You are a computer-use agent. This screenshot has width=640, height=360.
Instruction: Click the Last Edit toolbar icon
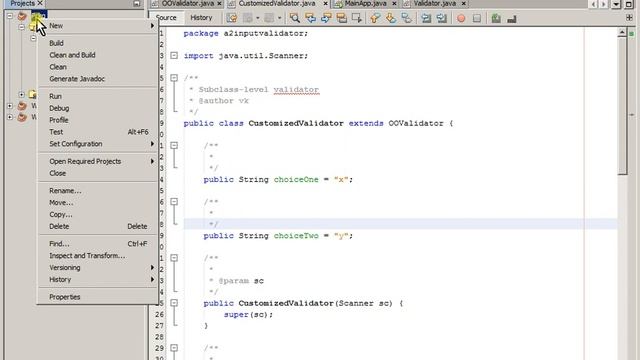click(x=232, y=18)
